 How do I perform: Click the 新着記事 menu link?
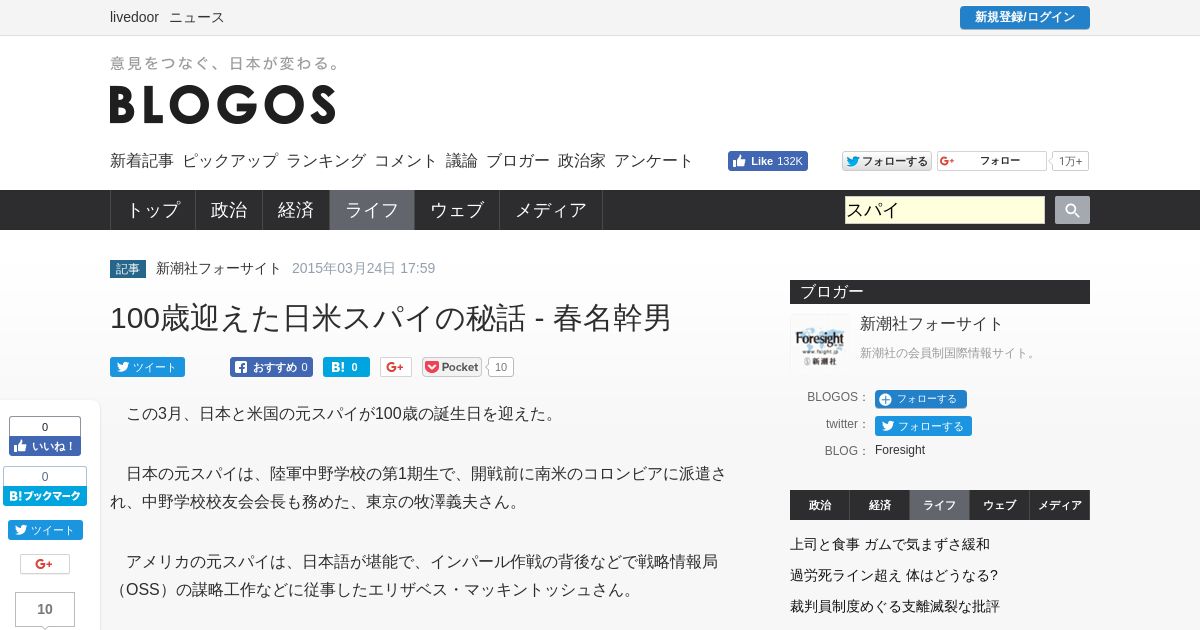[x=142, y=161]
